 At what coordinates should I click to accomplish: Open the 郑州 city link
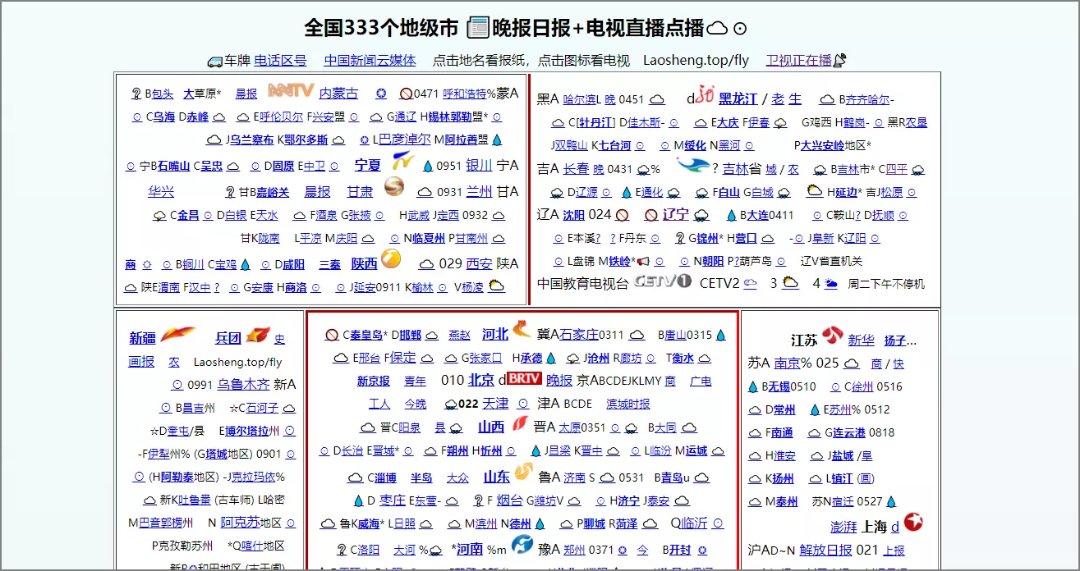pos(574,550)
